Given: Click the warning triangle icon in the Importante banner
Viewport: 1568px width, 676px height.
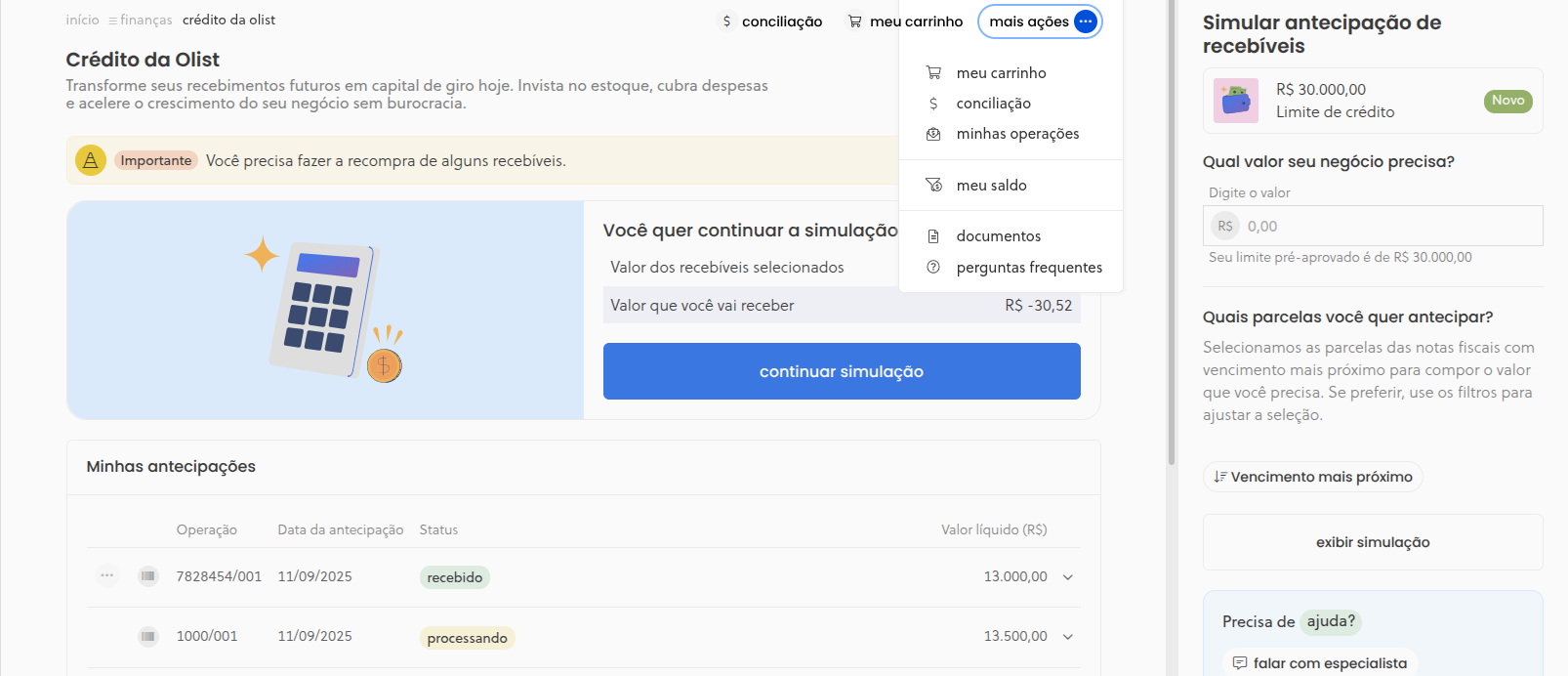Looking at the screenshot, I should [x=91, y=160].
